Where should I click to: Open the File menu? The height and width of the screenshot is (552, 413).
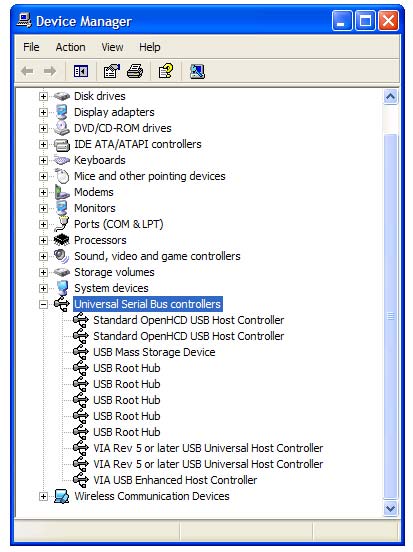pos(31,47)
